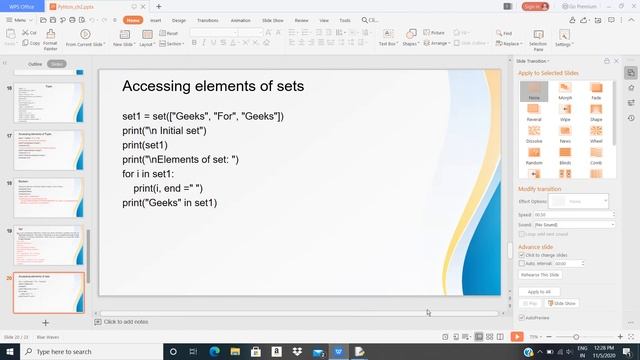Open the Insert ribbon tab

156,20
